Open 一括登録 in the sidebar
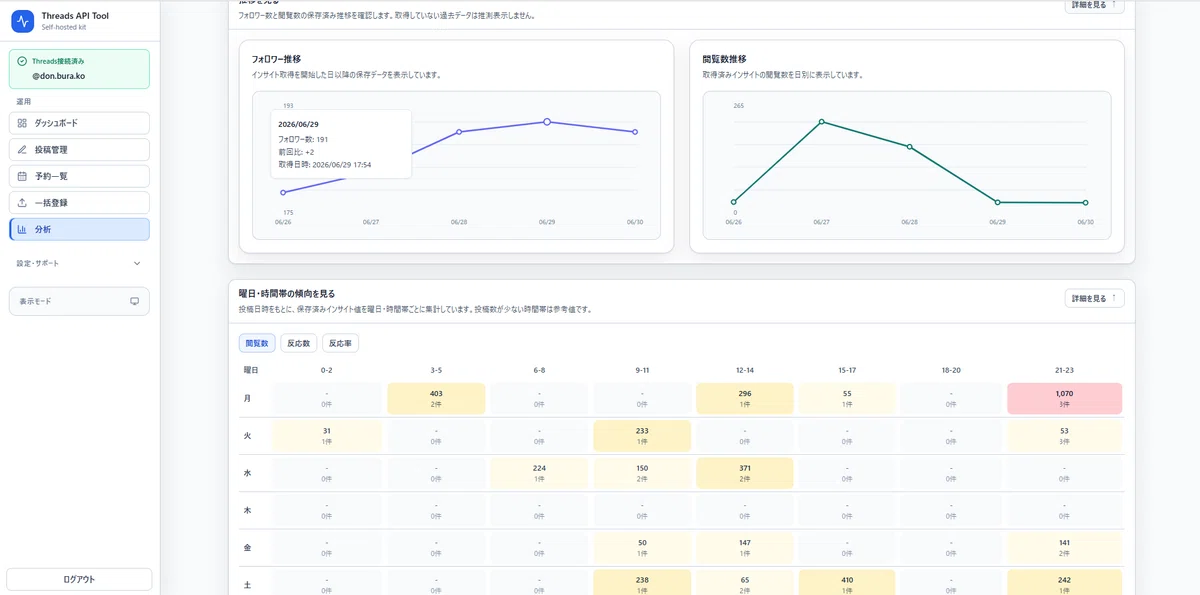This screenshot has height=595, width=1200. coord(79,202)
